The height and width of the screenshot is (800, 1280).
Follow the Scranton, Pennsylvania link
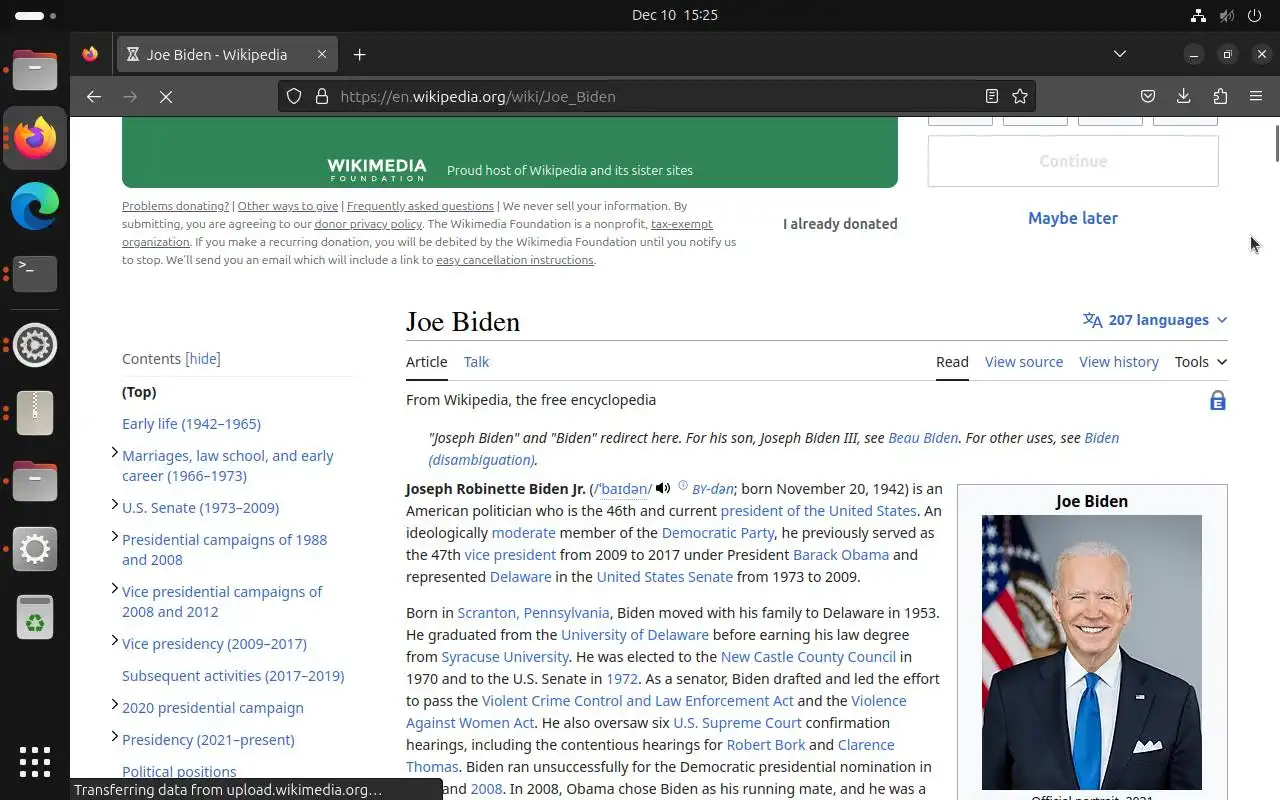[533, 613]
